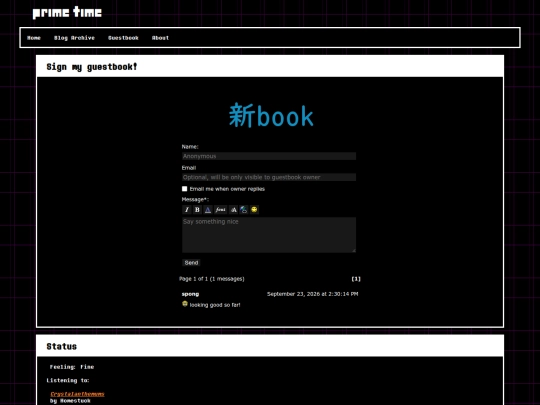Insert a link with the globe icon
Screen dimensions: 540x405
tap(243, 210)
